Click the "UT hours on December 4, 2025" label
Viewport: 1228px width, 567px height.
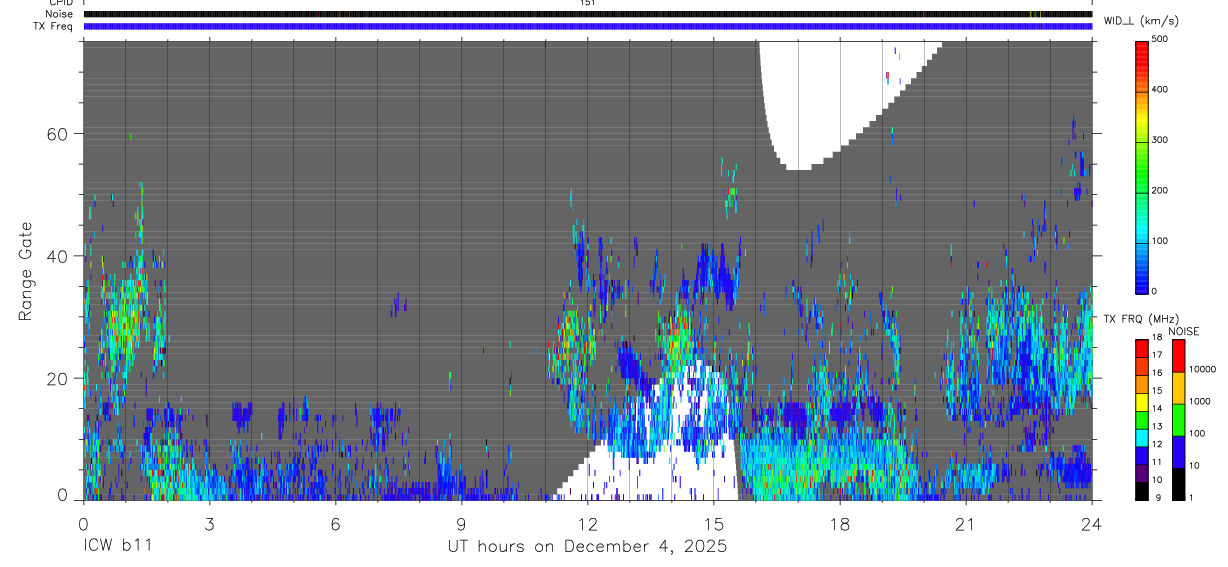tap(586, 547)
